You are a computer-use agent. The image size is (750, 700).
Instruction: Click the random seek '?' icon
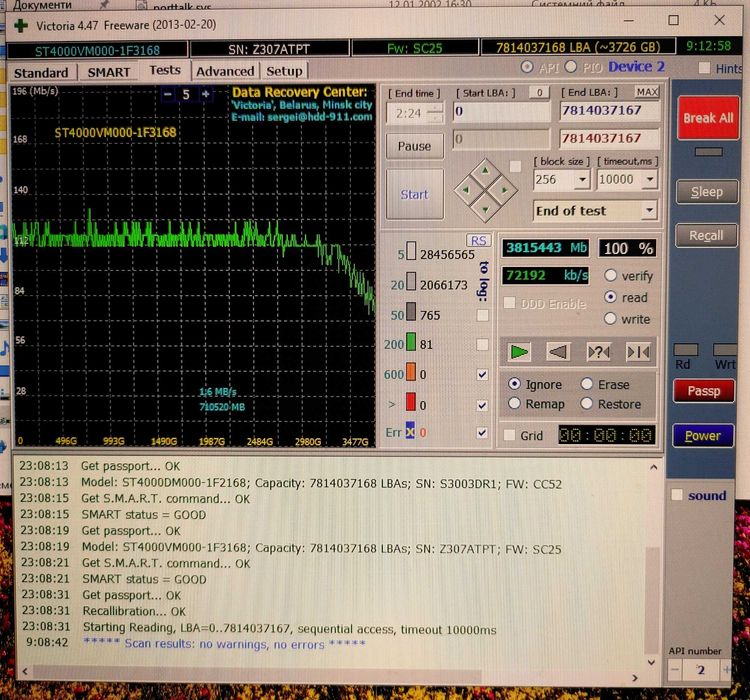pos(598,352)
